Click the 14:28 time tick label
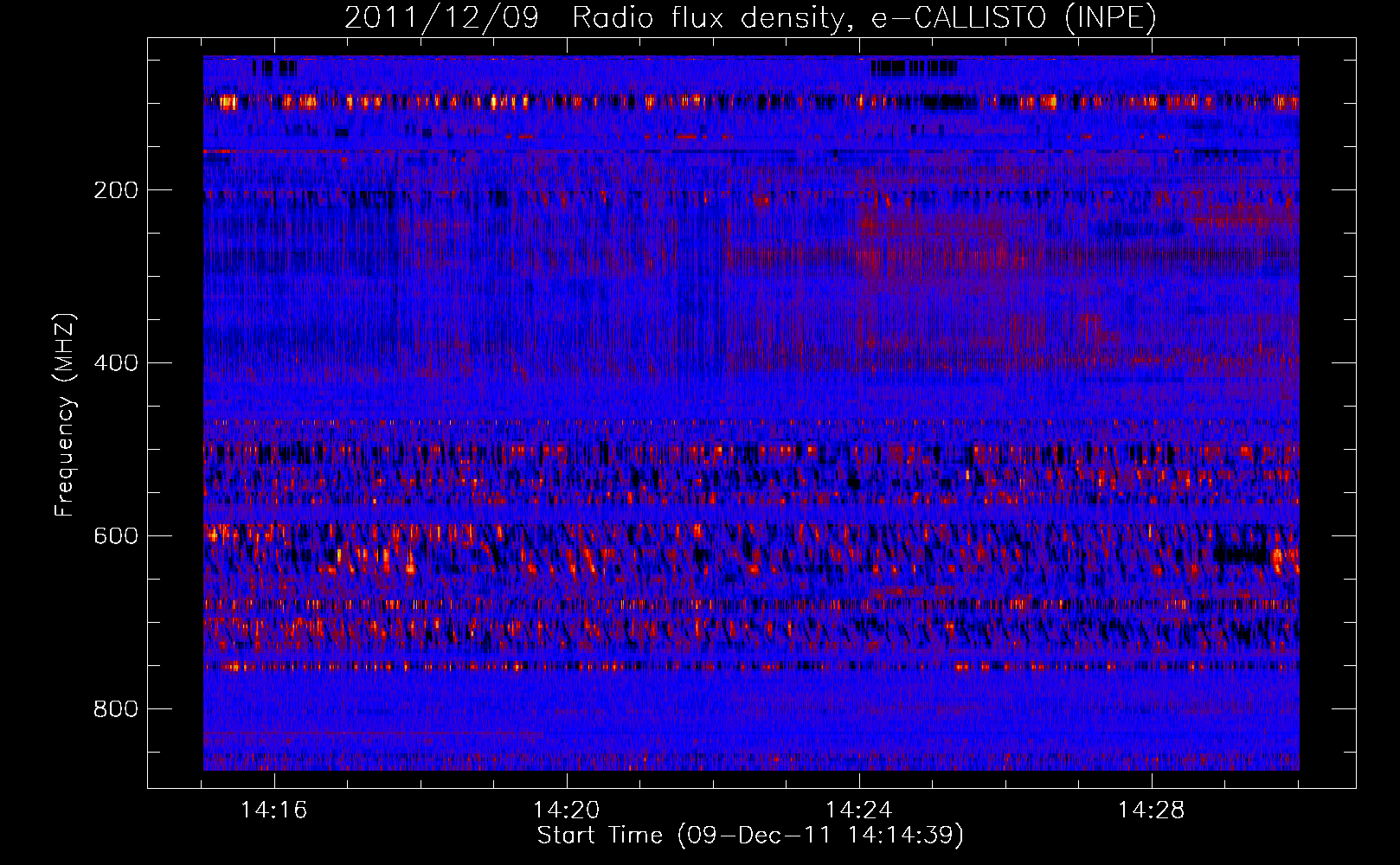 1152,811
